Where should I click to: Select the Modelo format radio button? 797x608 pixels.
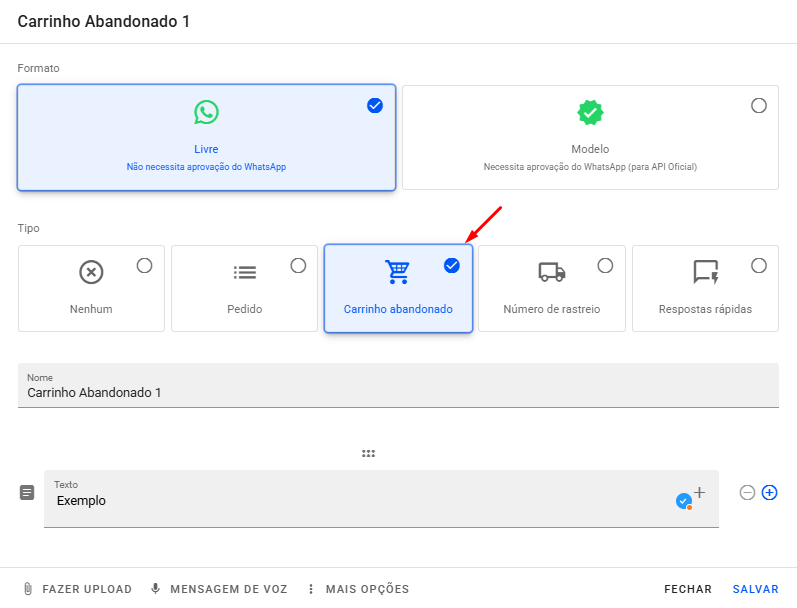[759, 106]
